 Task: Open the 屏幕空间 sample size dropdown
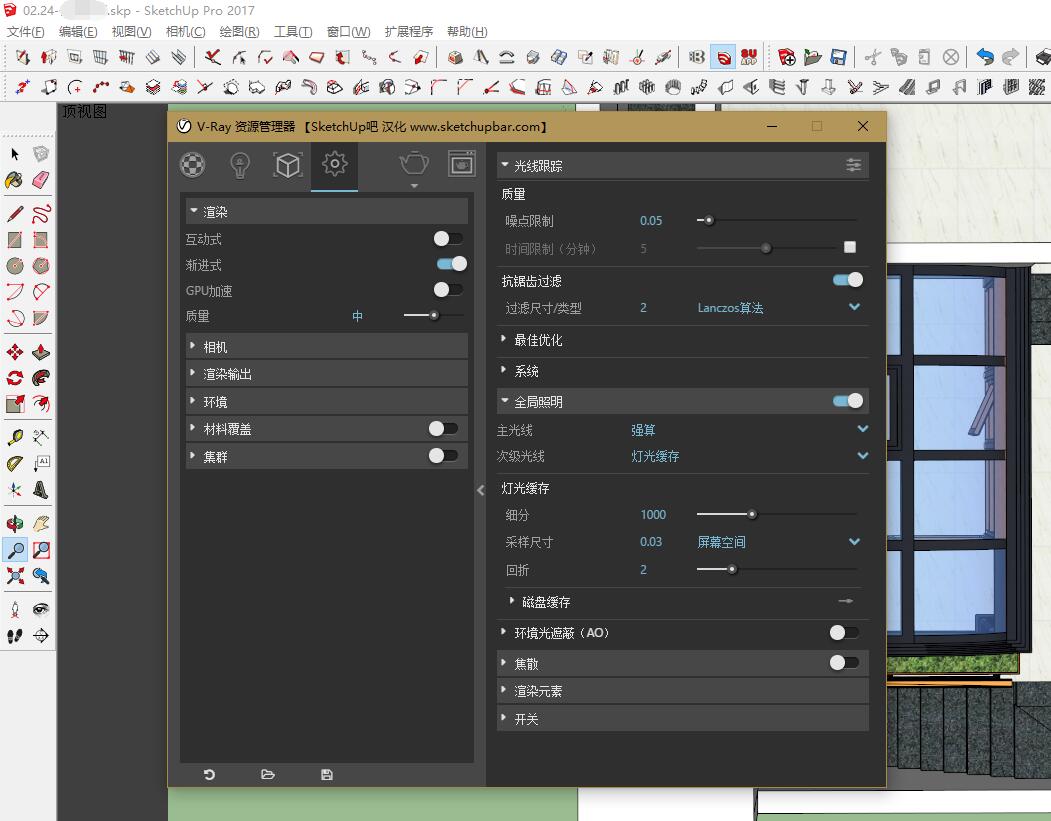779,542
